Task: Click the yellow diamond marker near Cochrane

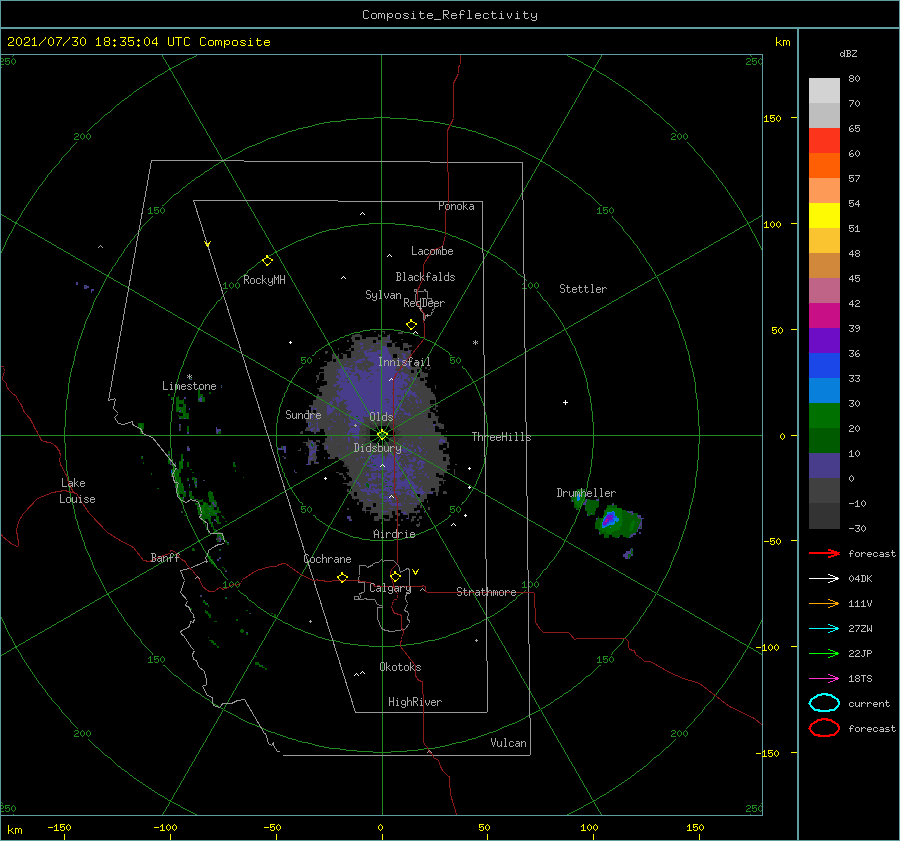Action: click(342, 578)
